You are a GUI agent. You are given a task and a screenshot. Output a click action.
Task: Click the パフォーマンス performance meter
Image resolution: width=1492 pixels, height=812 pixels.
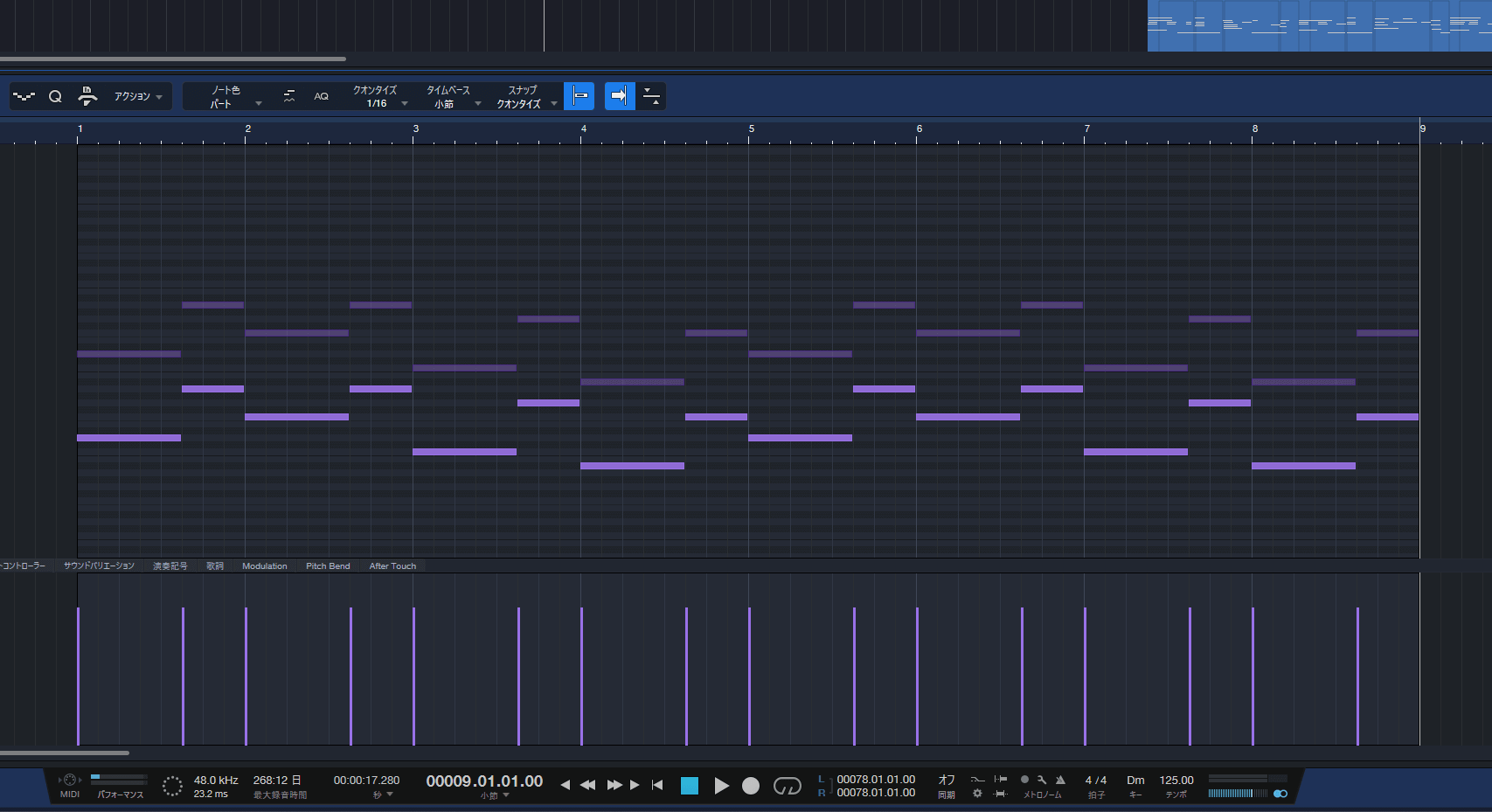pyautogui.click(x=120, y=779)
